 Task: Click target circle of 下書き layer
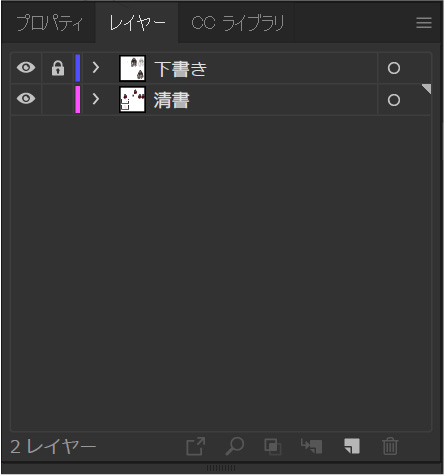[x=394, y=68]
